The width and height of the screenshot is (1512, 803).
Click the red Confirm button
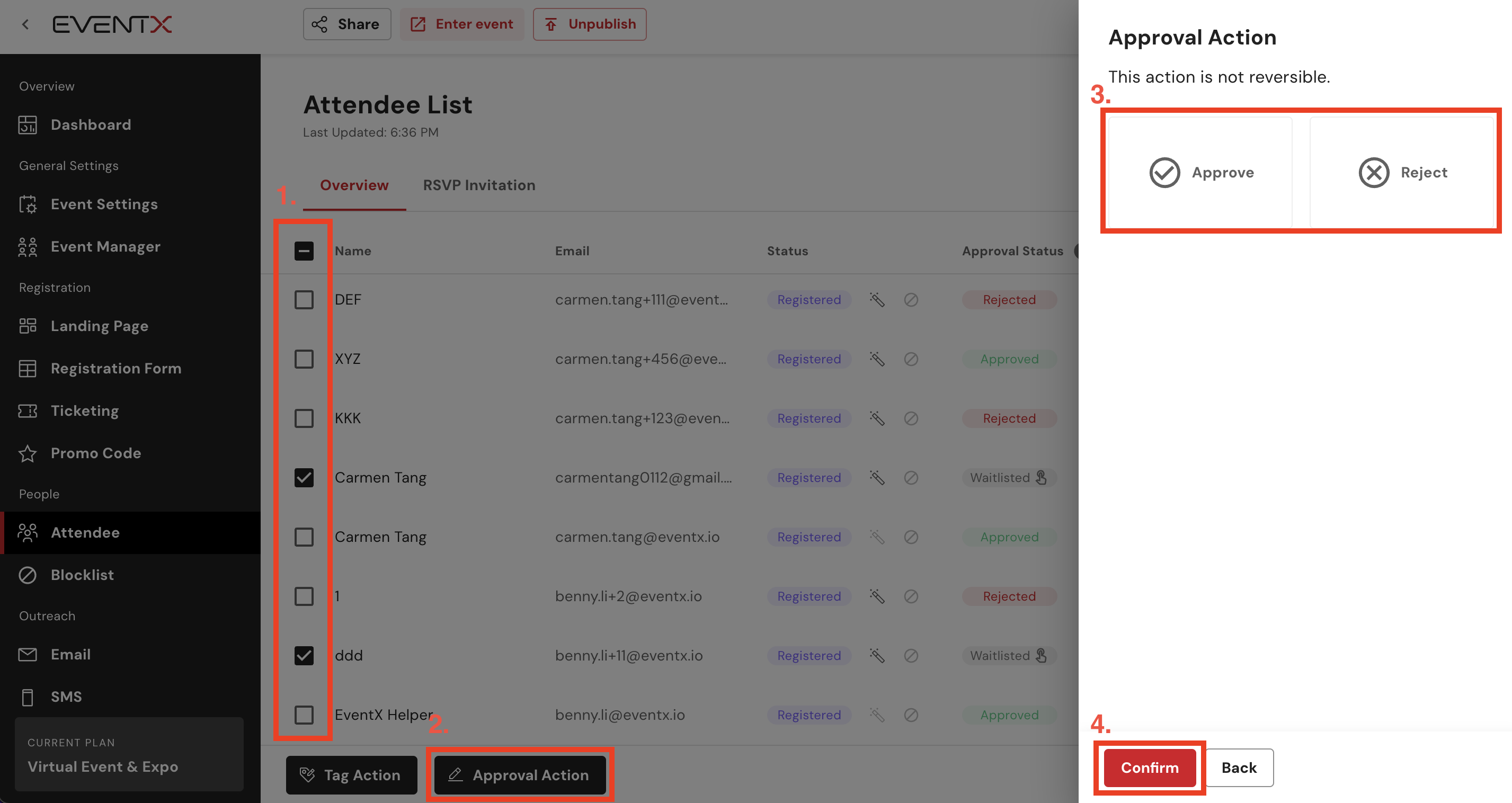tap(1149, 767)
